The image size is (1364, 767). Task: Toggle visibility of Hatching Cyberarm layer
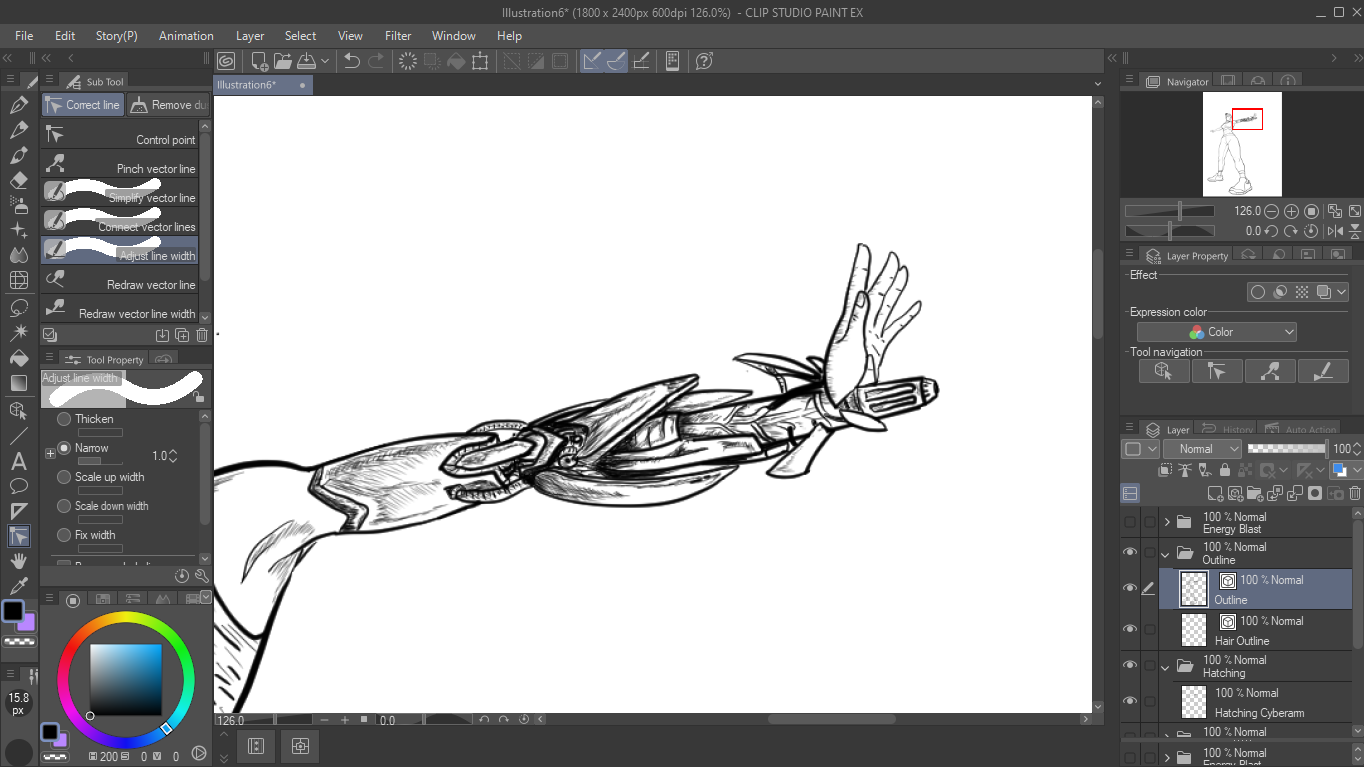[1130, 701]
